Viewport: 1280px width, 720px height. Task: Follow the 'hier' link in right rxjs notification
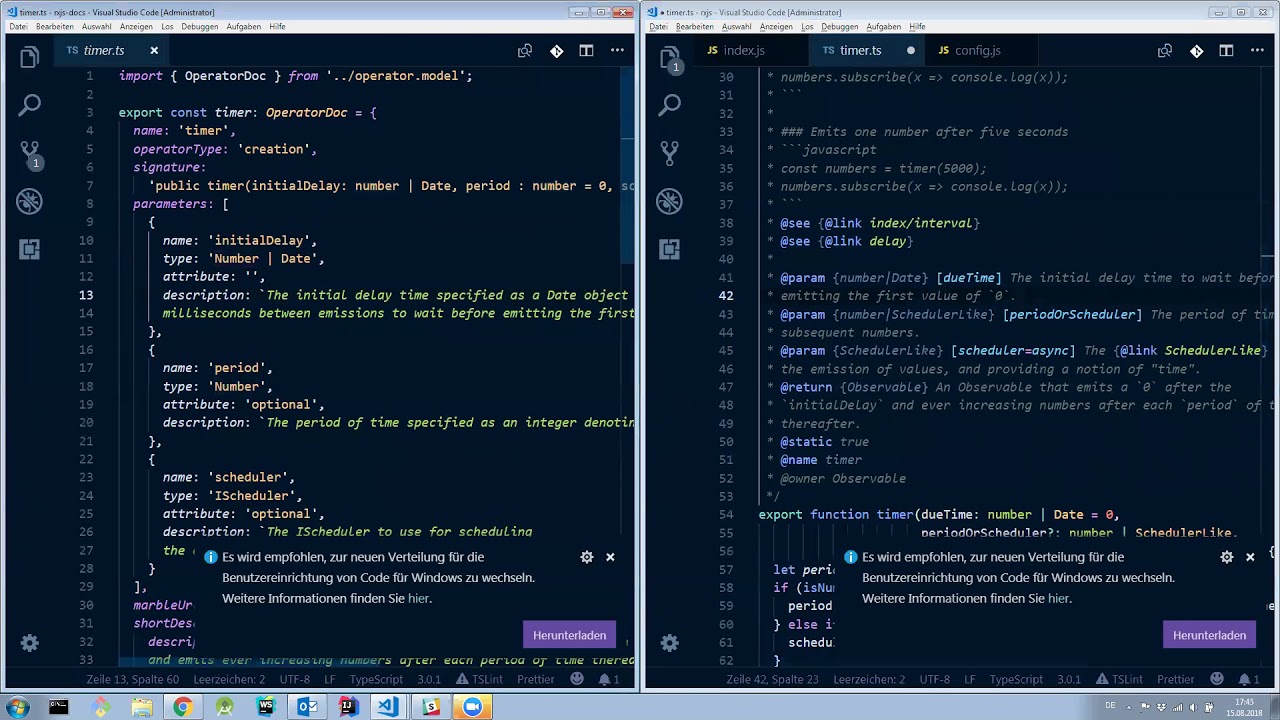click(x=1058, y=598)
